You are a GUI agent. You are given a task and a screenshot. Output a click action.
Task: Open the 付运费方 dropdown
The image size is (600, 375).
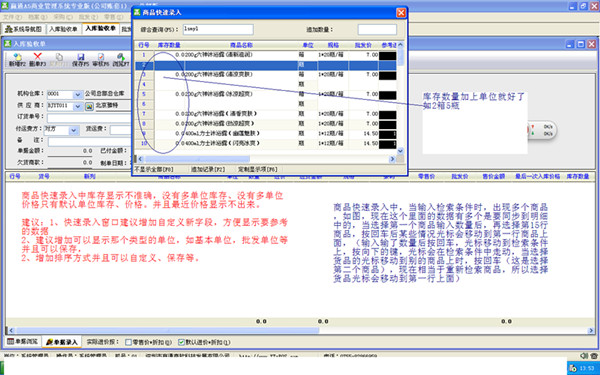pyautogui.click(x=73, y=130)
